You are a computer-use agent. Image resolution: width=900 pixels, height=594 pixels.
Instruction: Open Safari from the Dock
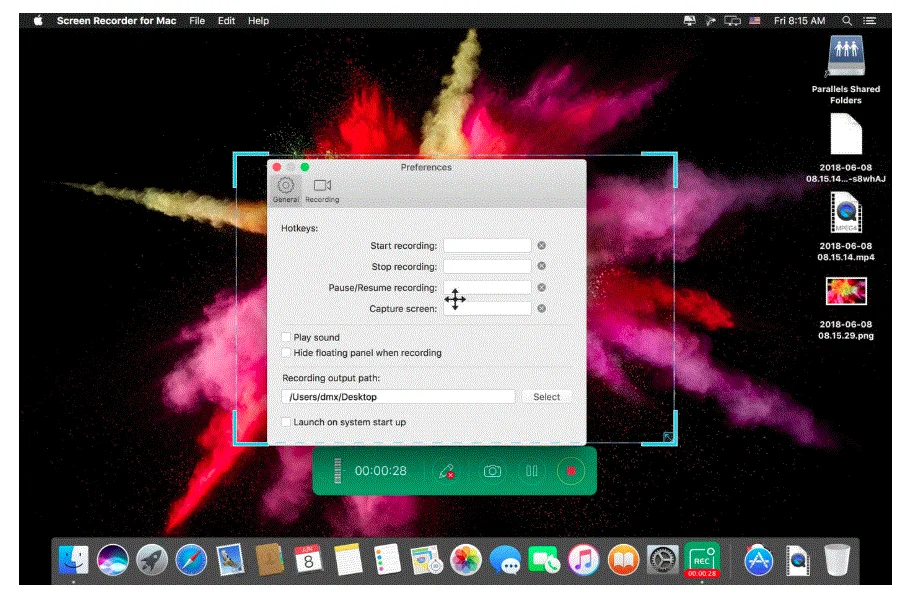point(191,560)
